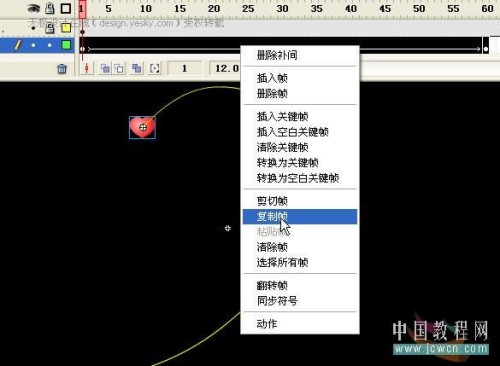Toggle lock dot of the selected layer
Screen dimensions: 500x366
[x=50, y=45]
